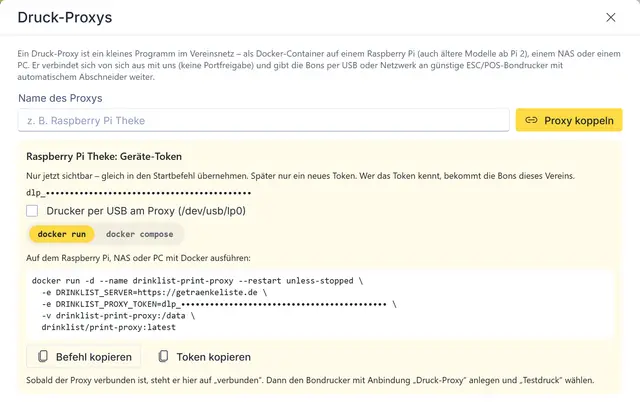Focus the Name des Proxys input field
Viewport: 640px width, 407px height.
pyautogui.click(x=264, y=120)
